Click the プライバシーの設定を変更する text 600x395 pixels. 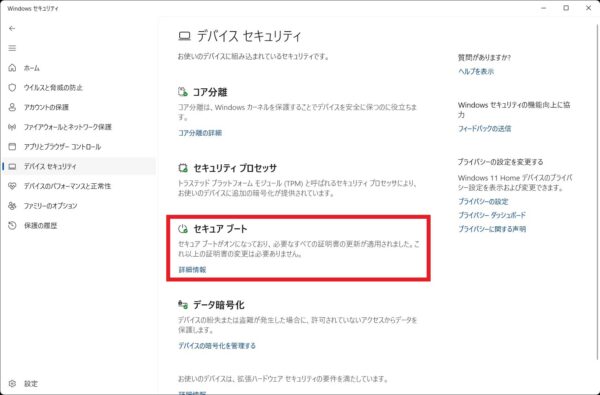(501, 162)
